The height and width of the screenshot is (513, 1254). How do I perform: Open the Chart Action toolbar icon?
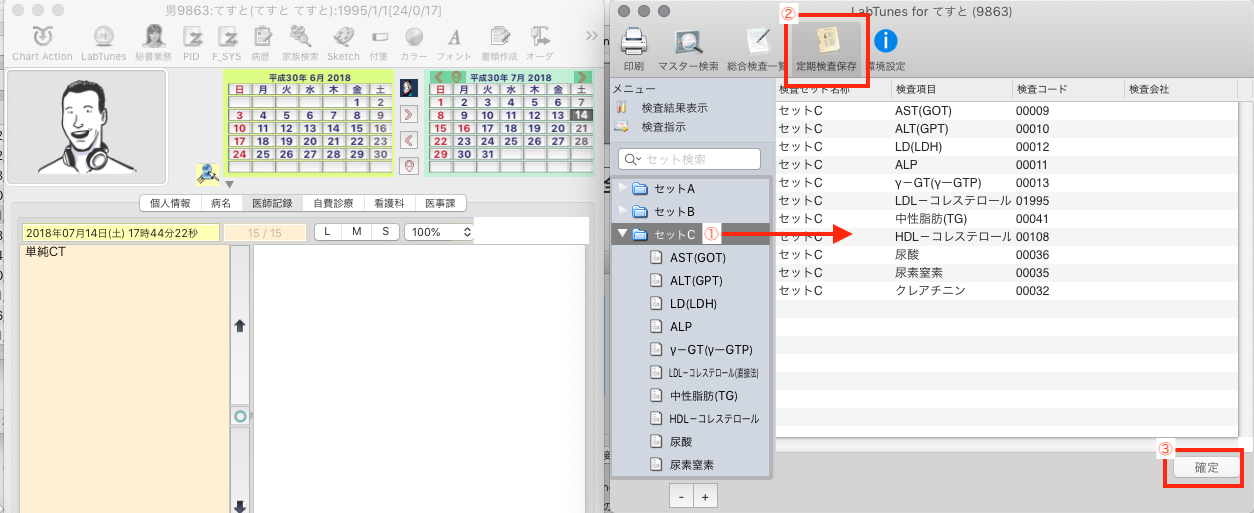pyautogui.click(x=42, y=38)
